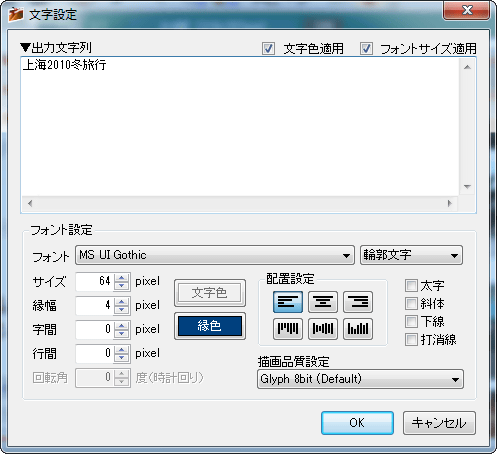Select the right text alignment icon
Viewport: 497px width, 454px height.
pyautogui.click(x=358, y=302)
